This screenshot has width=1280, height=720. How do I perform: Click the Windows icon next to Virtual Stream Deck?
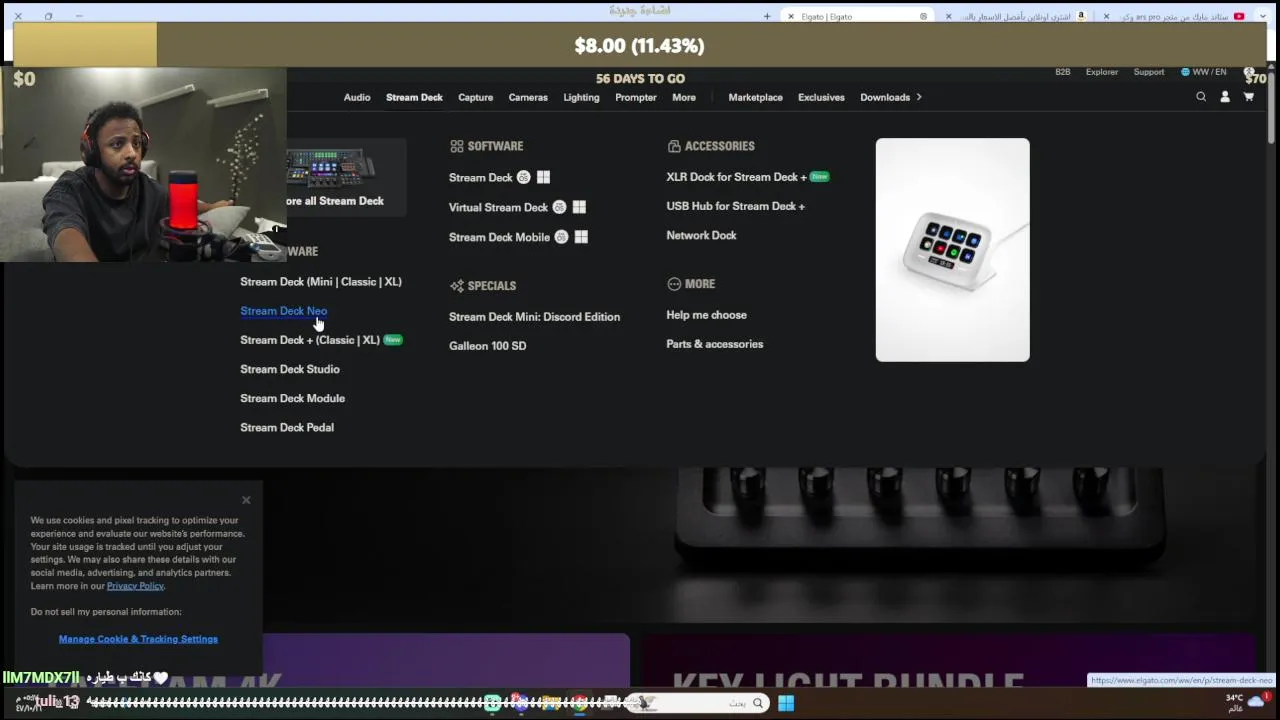pos(579,207)
